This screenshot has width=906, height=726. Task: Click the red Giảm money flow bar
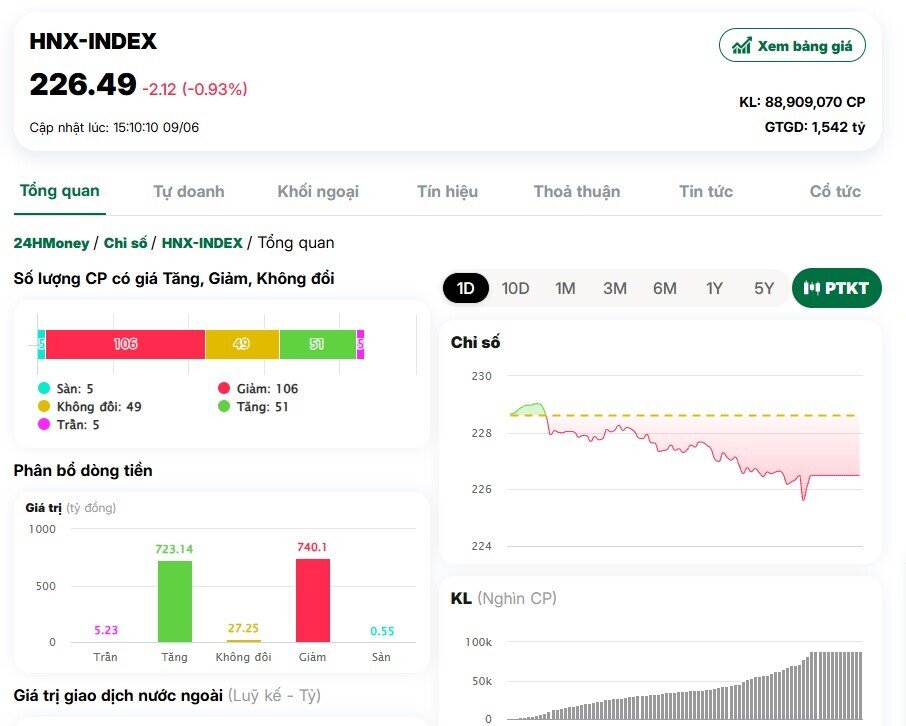point(313,600)
